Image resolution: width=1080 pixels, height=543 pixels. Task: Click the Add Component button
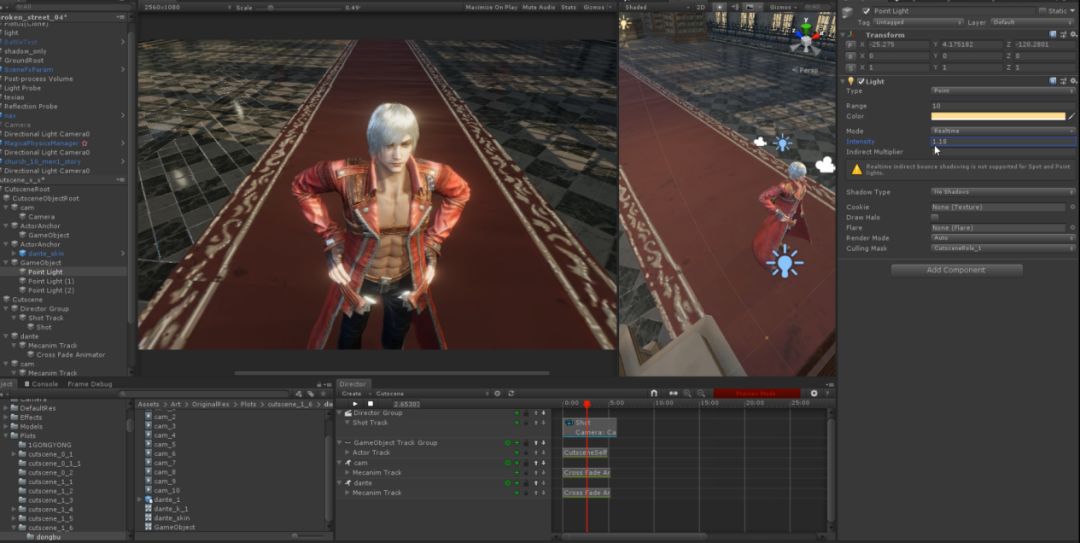[x=956, y=270]
